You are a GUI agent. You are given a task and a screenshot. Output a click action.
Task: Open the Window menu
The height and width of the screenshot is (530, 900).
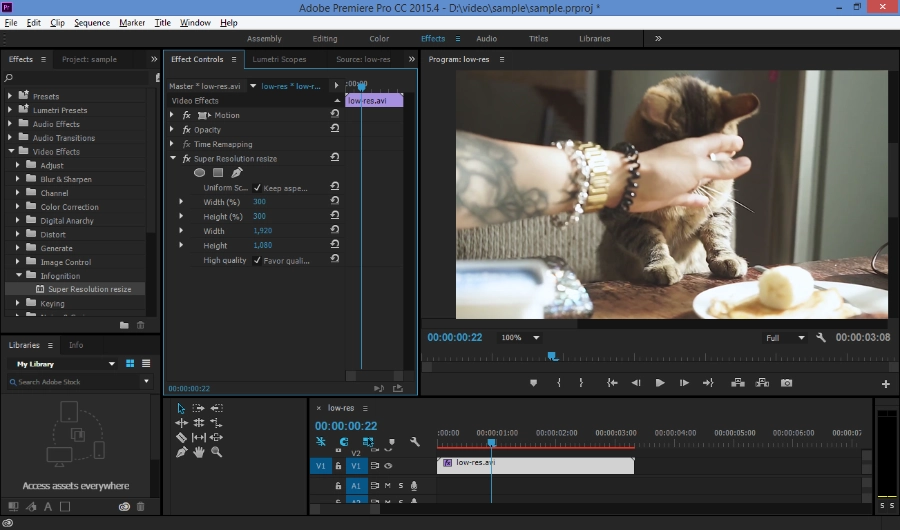click(x=195, y=23)
